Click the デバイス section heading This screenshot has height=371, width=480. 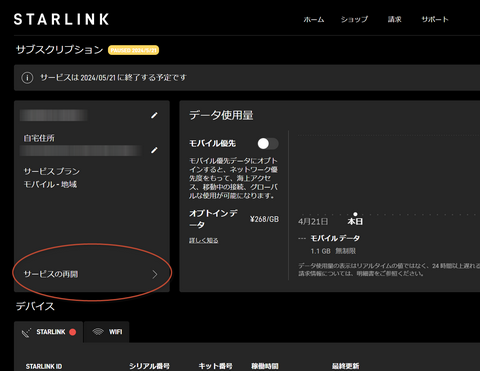tap(35, 306)
